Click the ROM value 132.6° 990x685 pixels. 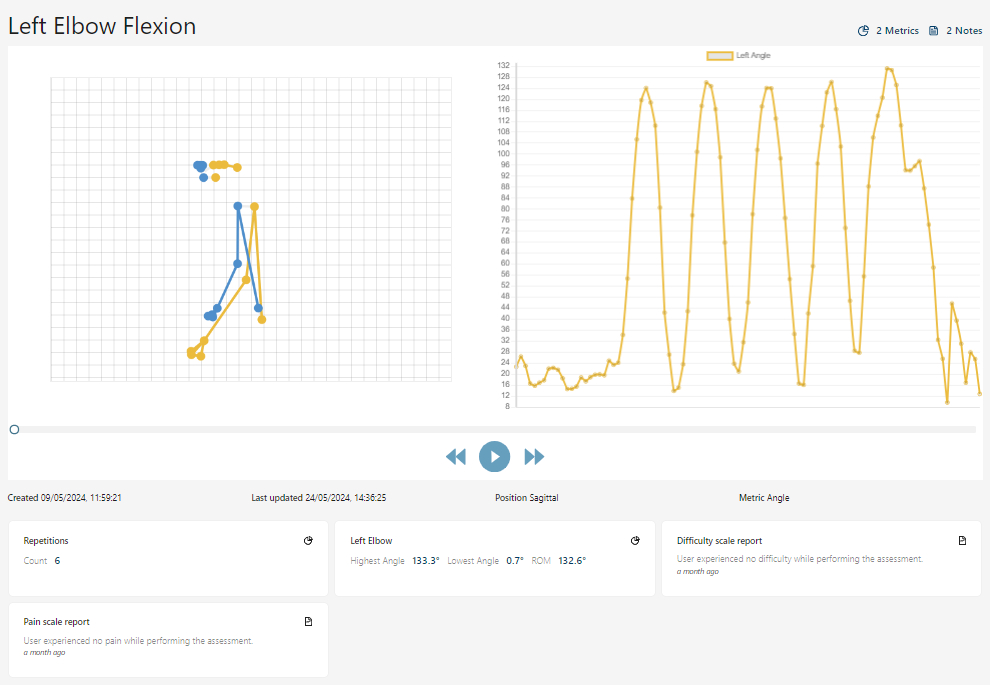(x=572, y=561)
